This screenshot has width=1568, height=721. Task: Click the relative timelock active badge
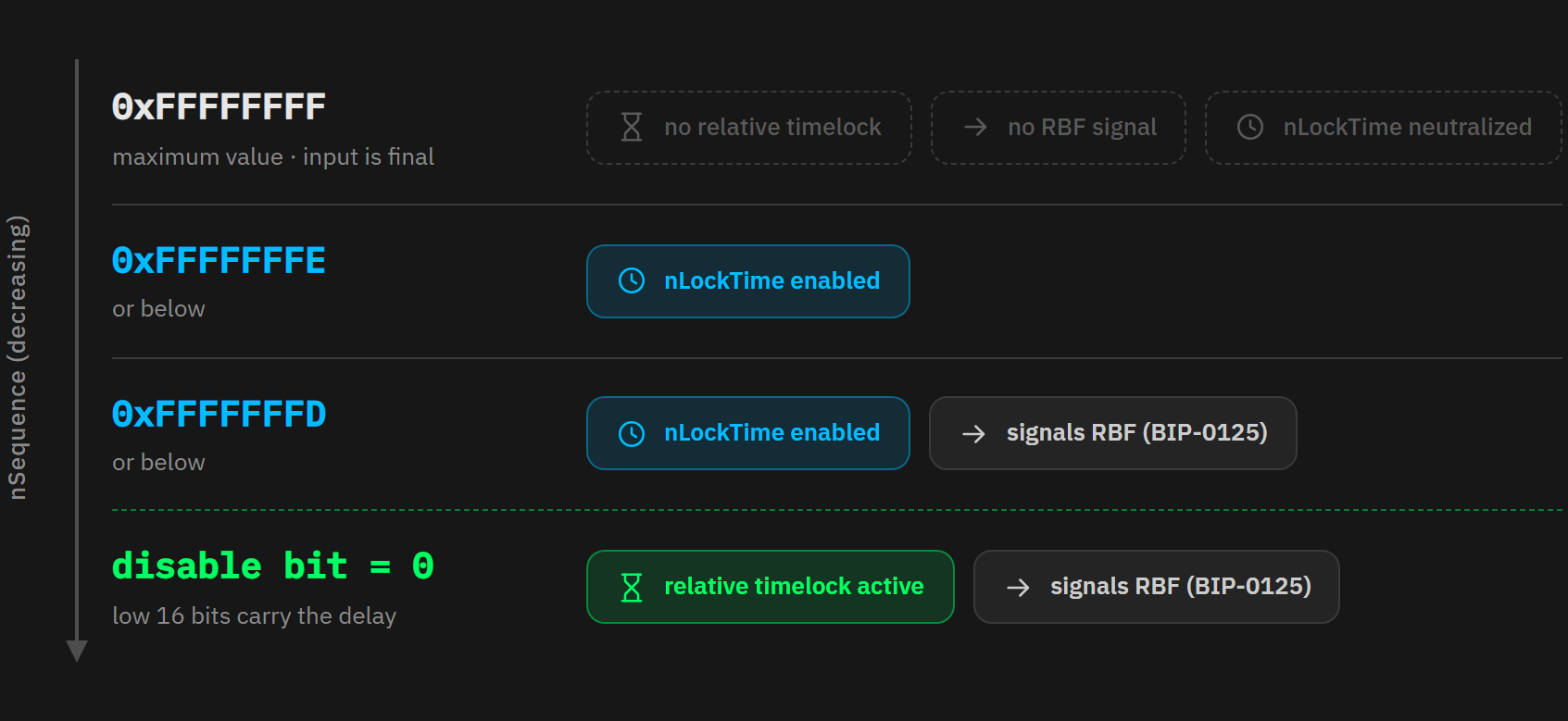click(x=771, y=587)
